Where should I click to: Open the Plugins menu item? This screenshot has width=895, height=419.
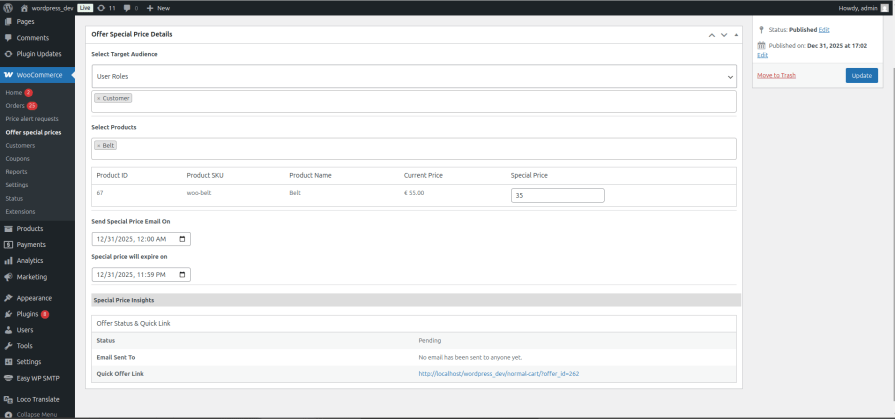click(28, 314)
